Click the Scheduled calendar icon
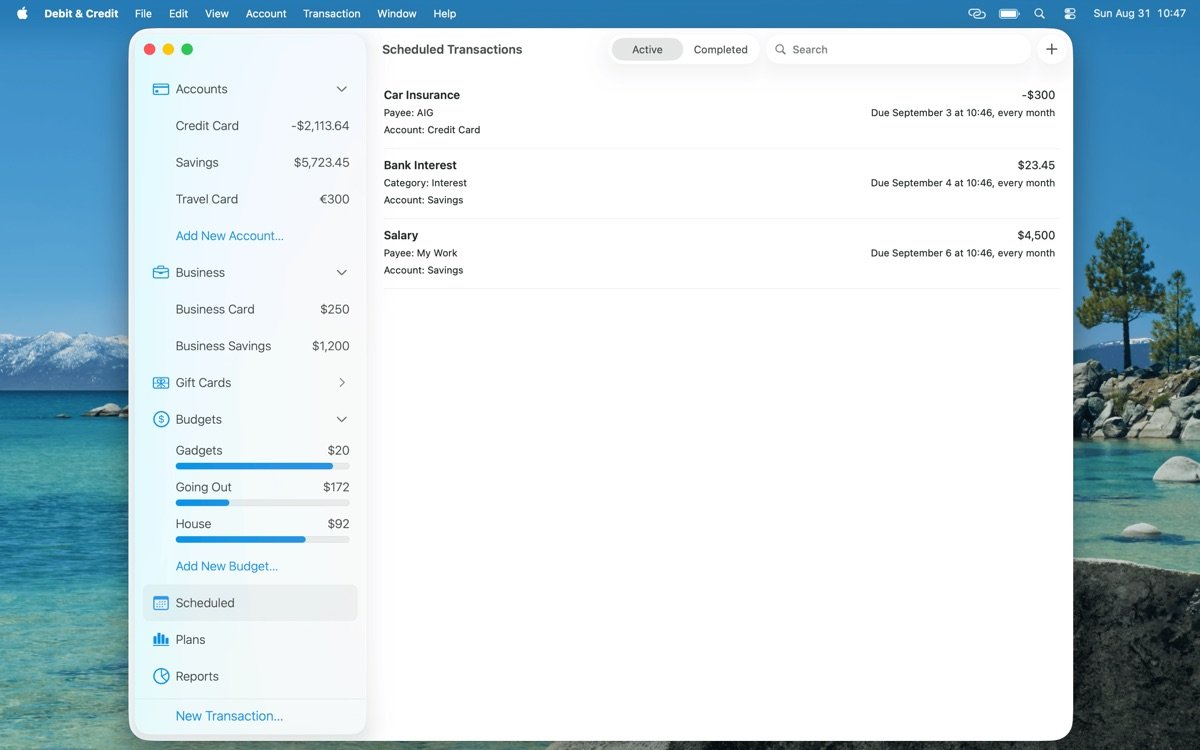 coord(160,603)
